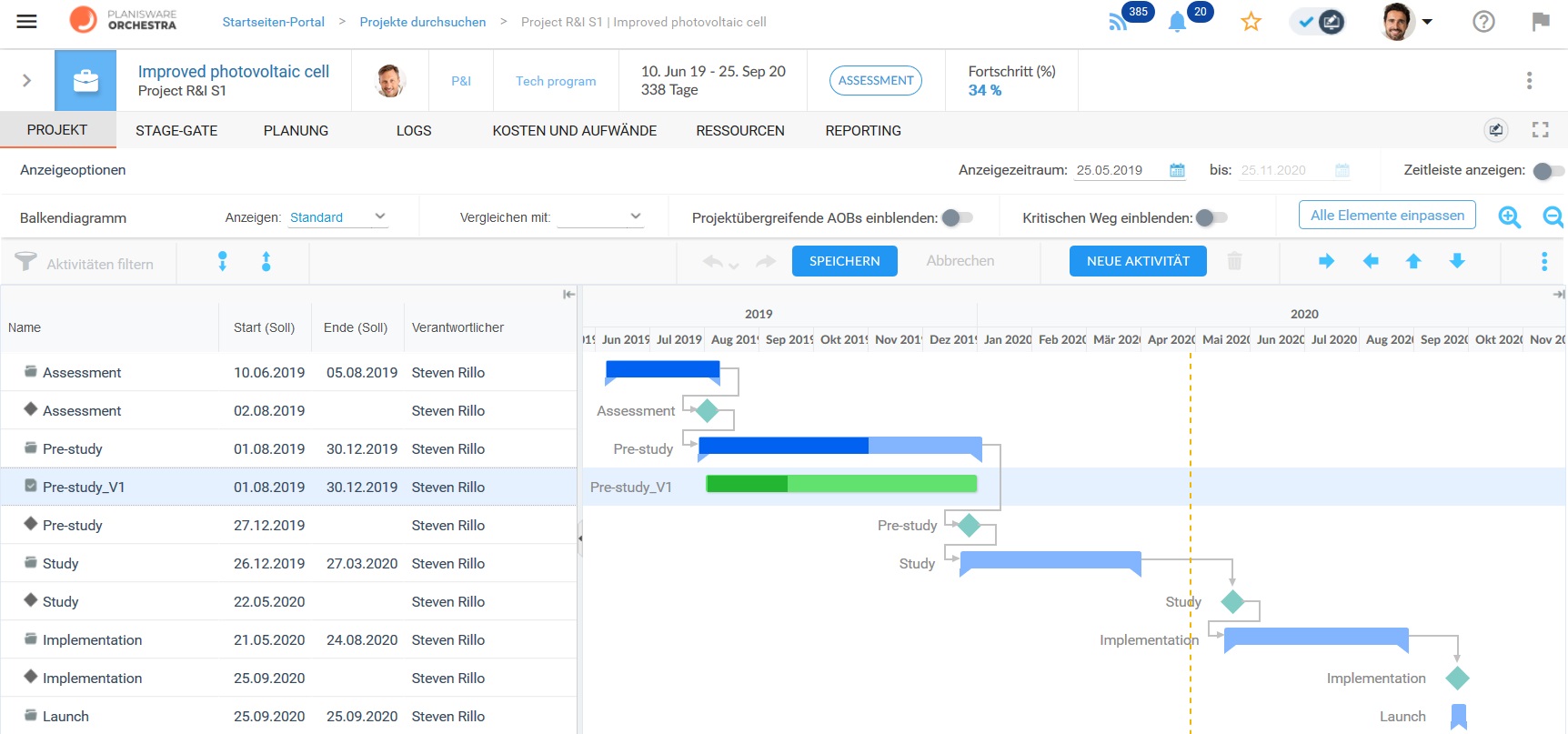
Task: Open the Anzeigen Standard dropdown
Action: tap(338, 217)
